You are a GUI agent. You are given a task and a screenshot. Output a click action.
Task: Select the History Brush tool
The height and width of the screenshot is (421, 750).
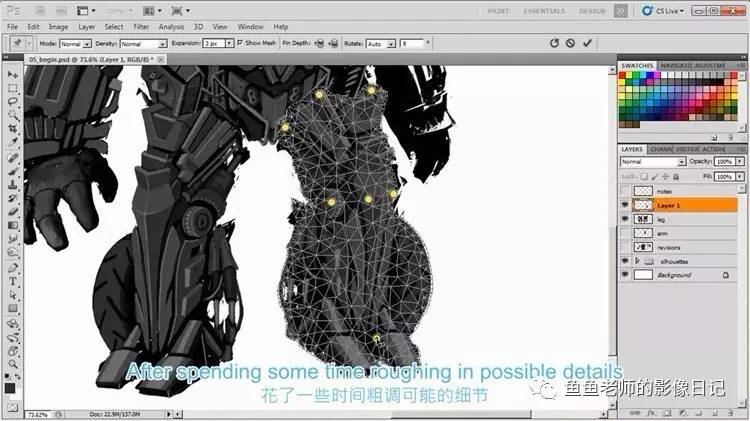coord(12,198)
